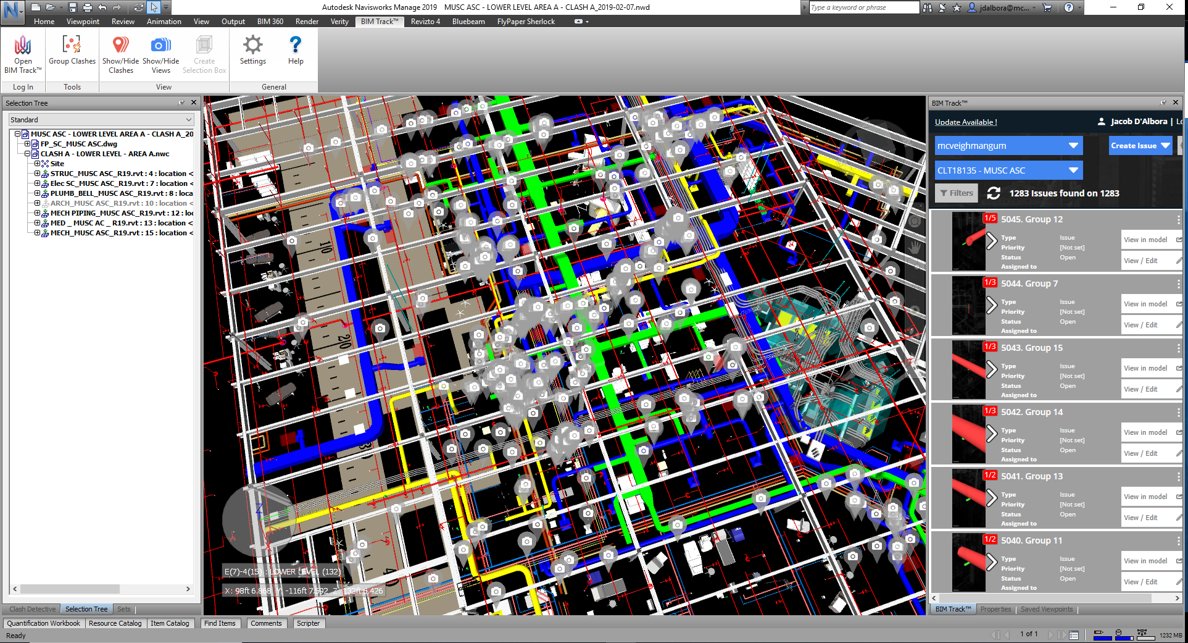Switch to the Home ribbon tab
This screenshot has width=1188, height=643.
(43, 21)
